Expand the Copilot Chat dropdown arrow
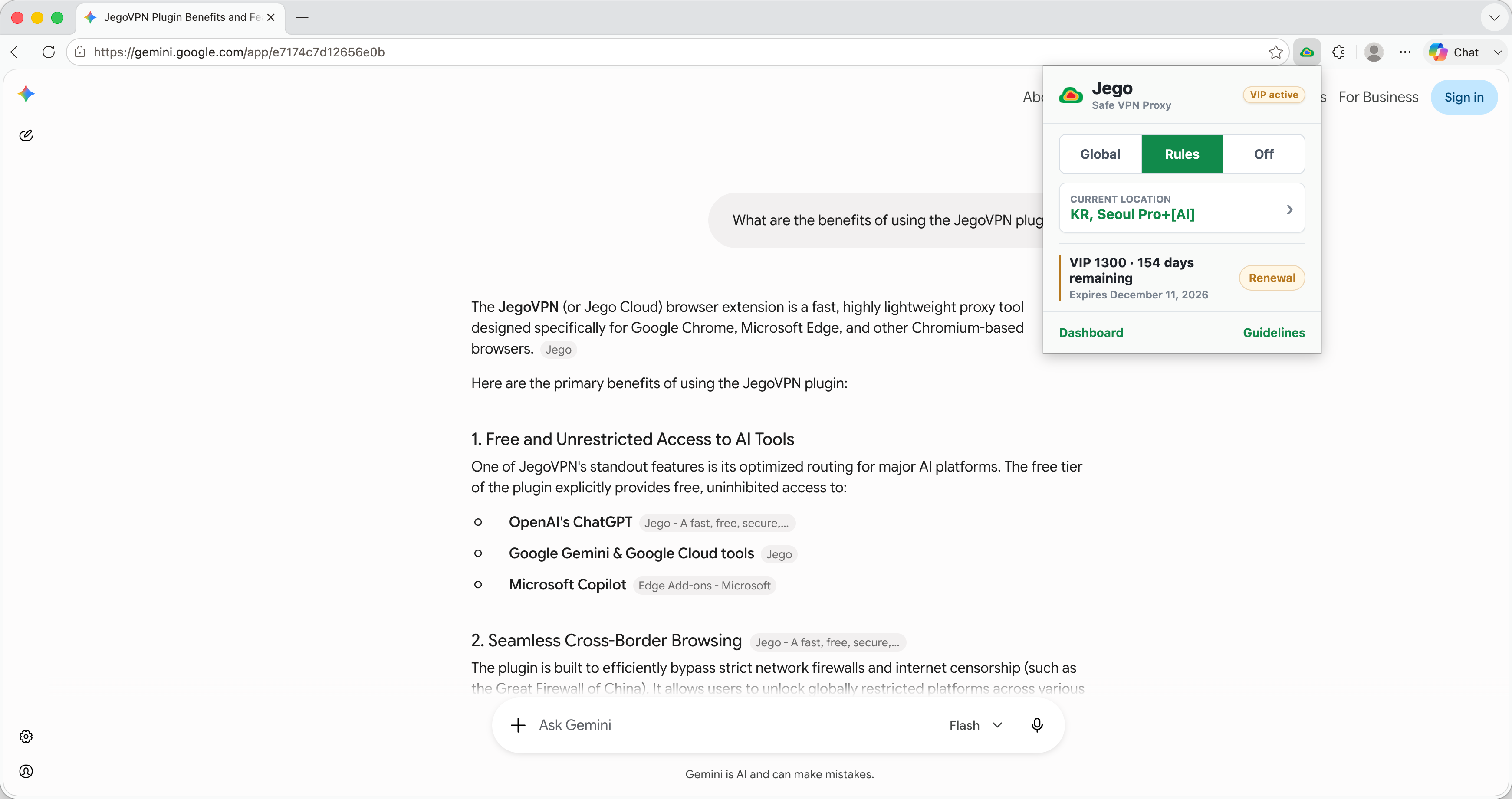Viewport: 1512px width, 799px height. 1497,52
